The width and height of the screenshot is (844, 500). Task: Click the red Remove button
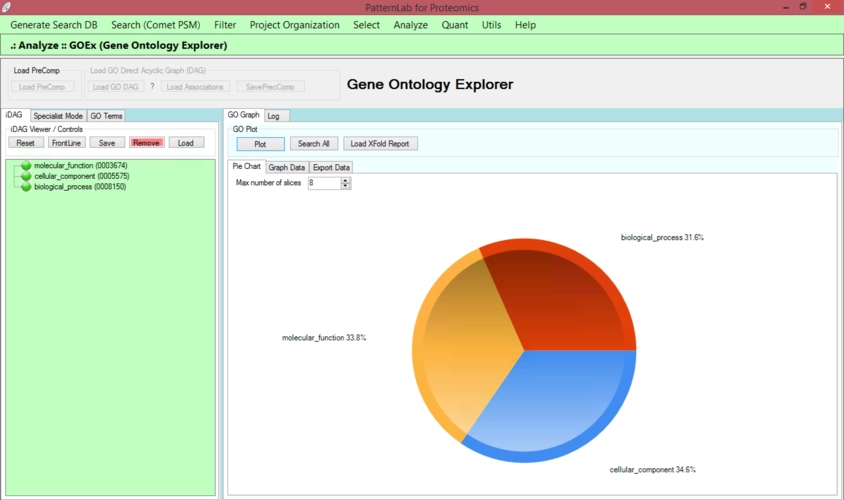tap(146, 143)
